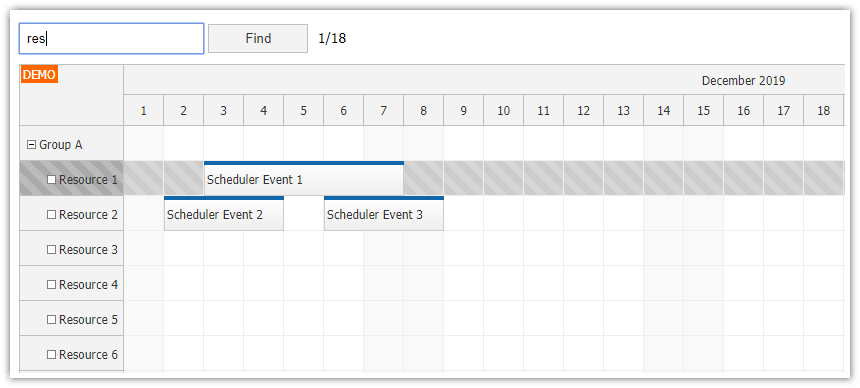Collapse the Group A tree node
The width and height of the screenshot is (860, 388).
(32, 145)
